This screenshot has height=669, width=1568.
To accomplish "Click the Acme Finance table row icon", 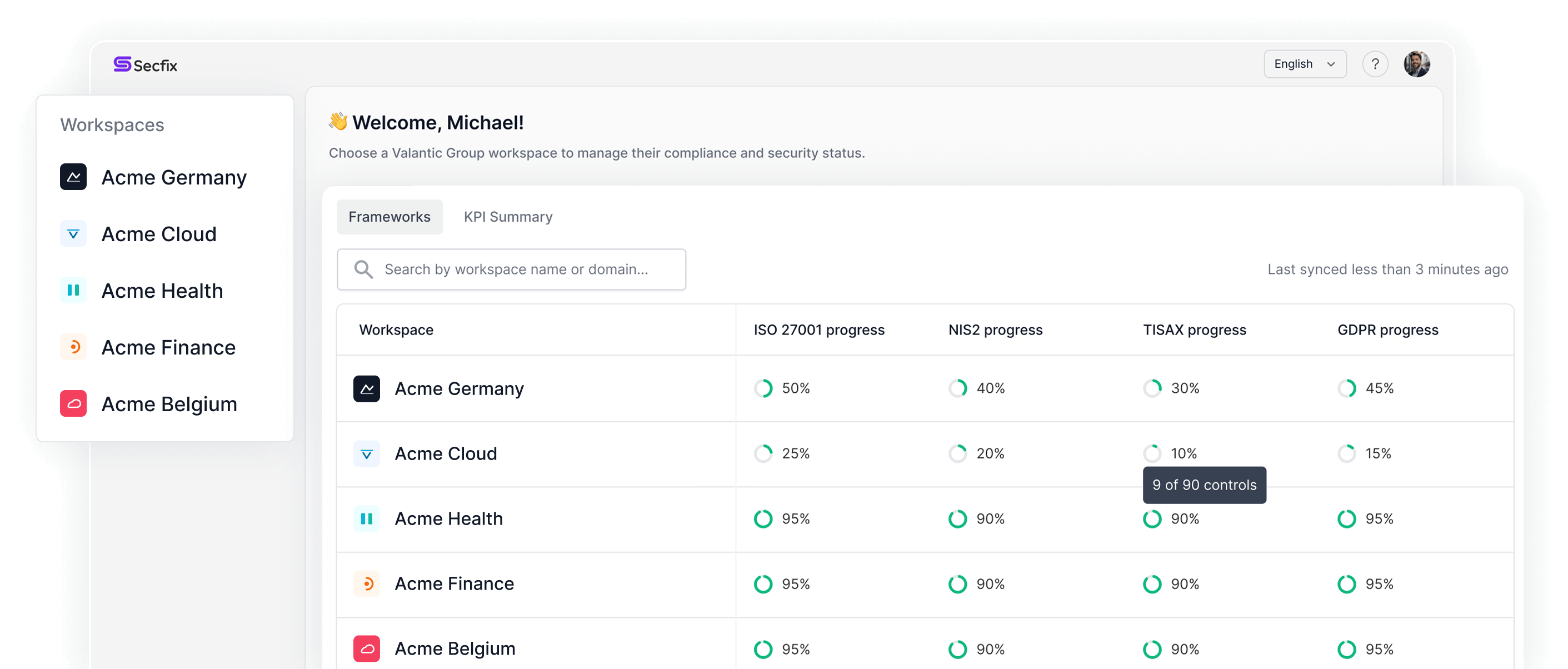I will coord(366,584).
